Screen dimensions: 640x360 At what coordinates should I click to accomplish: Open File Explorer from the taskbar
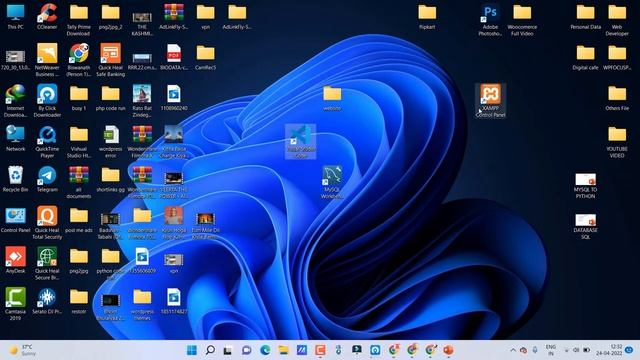[283, 350]
